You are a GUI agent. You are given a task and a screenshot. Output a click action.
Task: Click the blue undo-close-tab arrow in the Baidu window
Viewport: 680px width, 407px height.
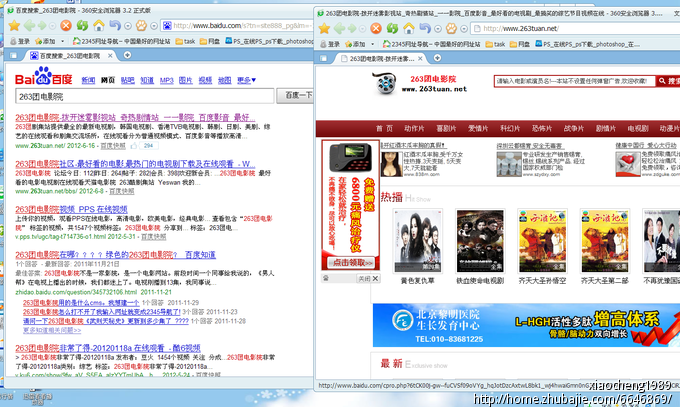(x=117, y=24)
